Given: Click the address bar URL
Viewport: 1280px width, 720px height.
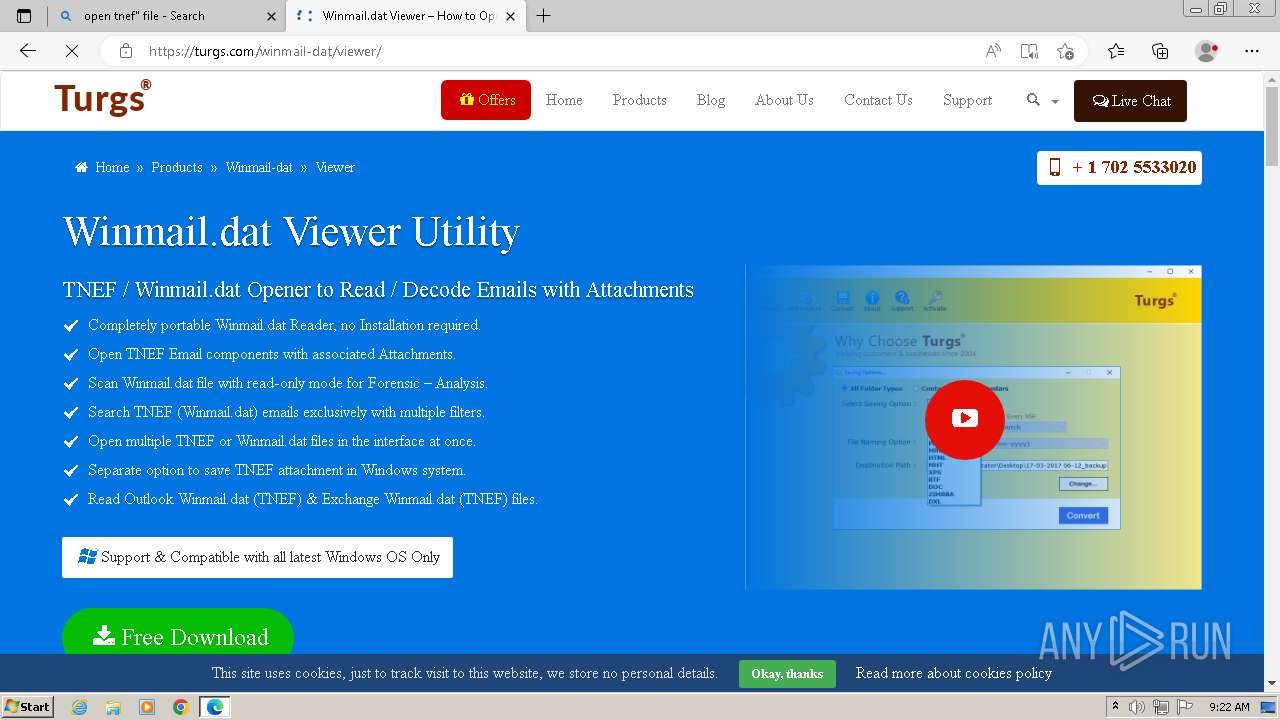Looking at the screenshot, I should click(x=265, y=51).
